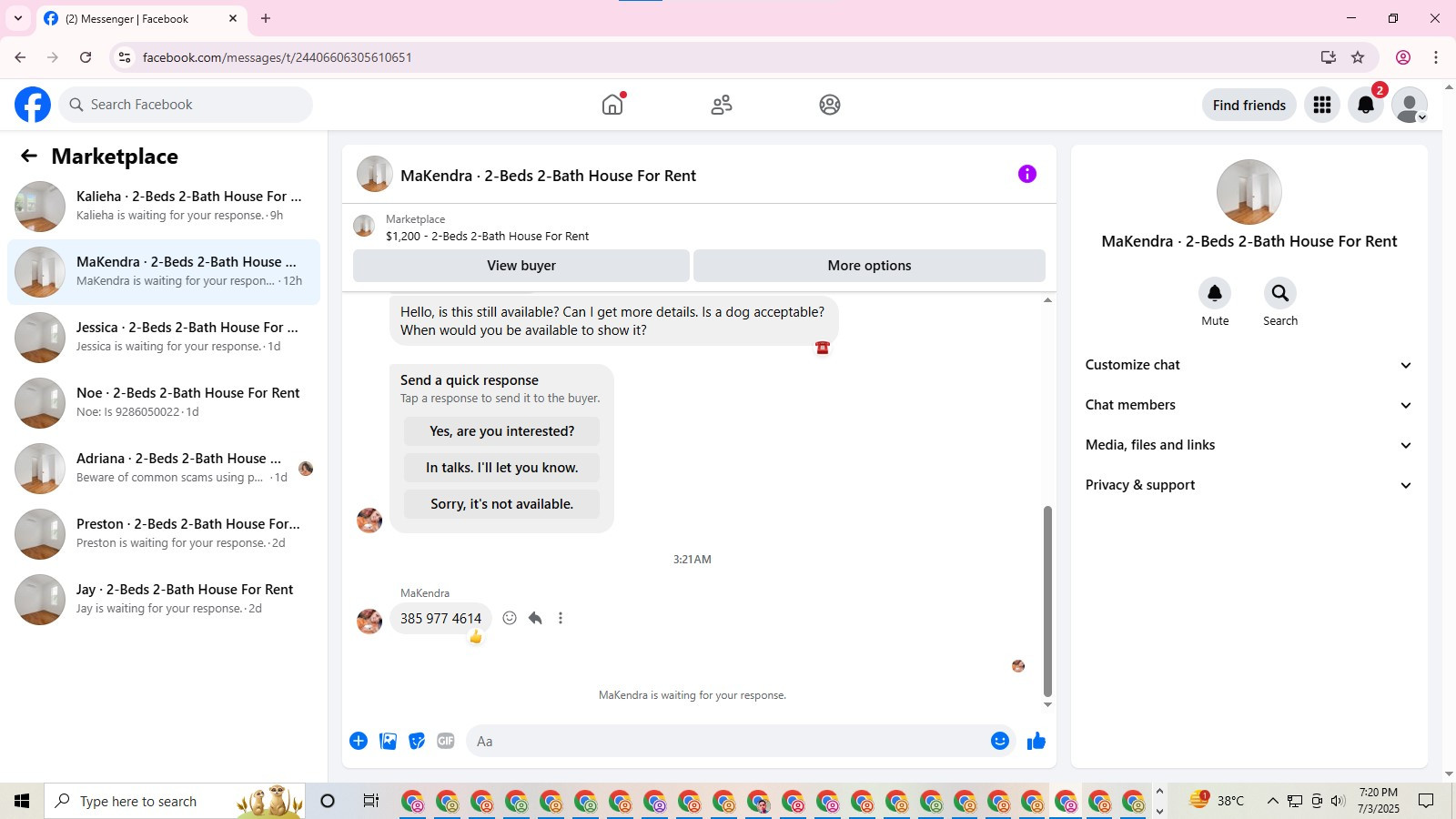Open the Notifications bell
This screenshot has height=819, width=1456.
(1366, 105)
